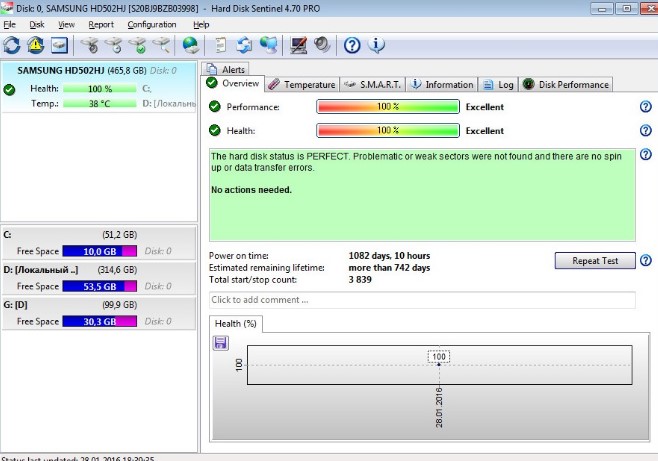Image resolution: width=658 pixels, height=461 pixels.
Task: Click the '3 839' start/stop count value
Action: point(360,280)
